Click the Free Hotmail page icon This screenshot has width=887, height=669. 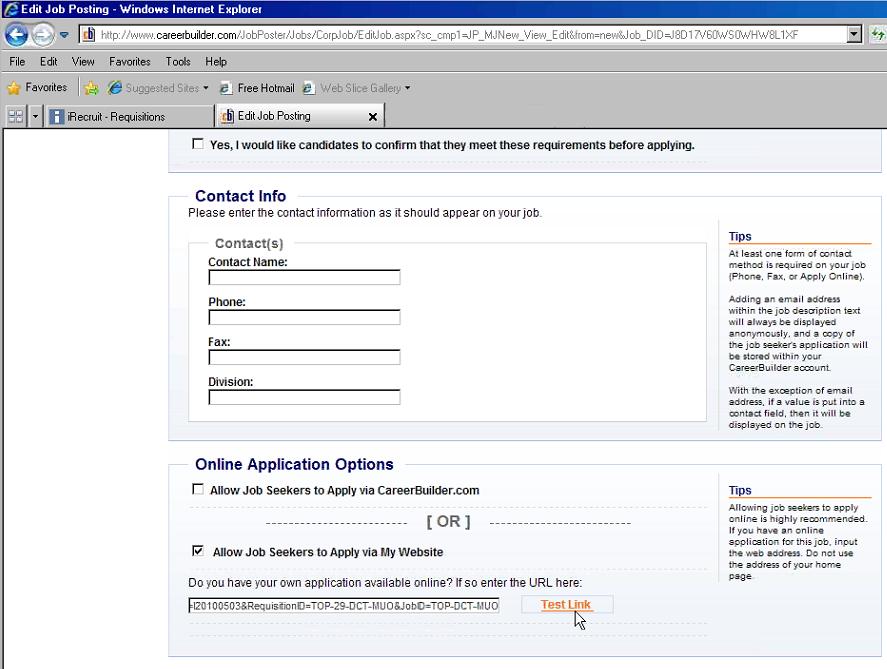click(225, 88)
